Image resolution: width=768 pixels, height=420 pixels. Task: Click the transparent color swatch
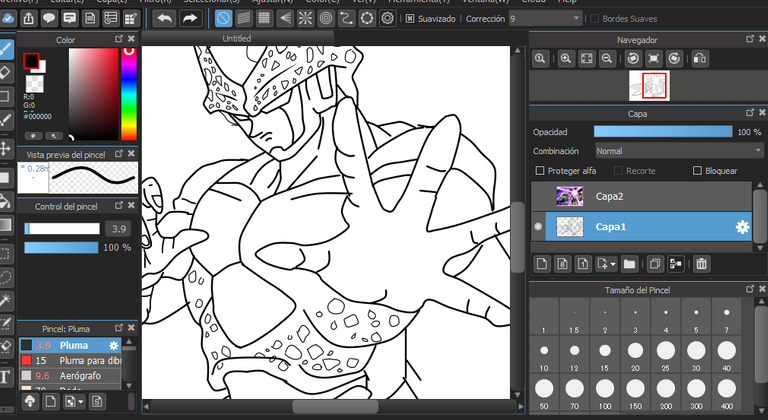click(34, 84)
